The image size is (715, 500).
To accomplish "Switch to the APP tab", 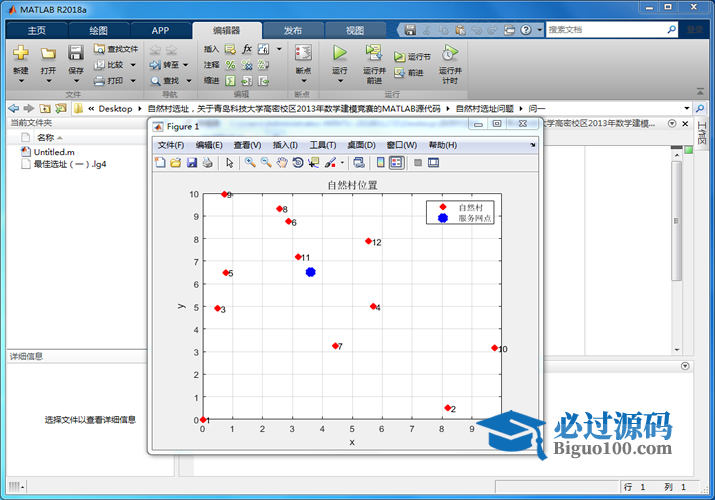I will pyautogui.click(x=161, y=31).
